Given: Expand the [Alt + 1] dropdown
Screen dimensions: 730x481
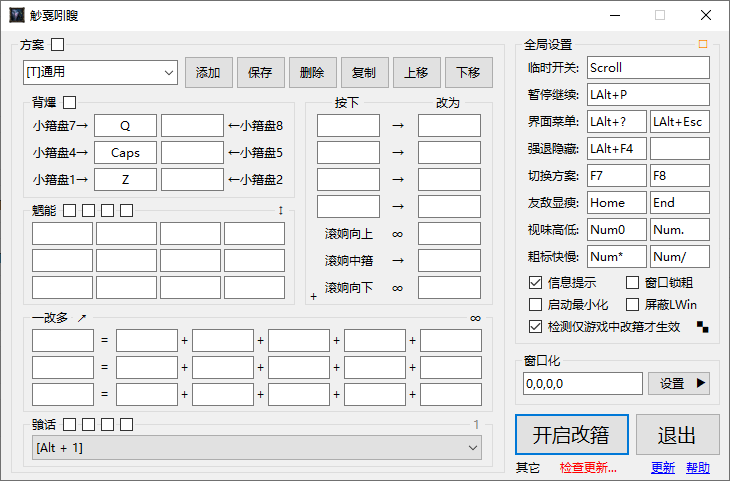Looking at the screenshot, I should pyautogui.click(x=257, y=447).
